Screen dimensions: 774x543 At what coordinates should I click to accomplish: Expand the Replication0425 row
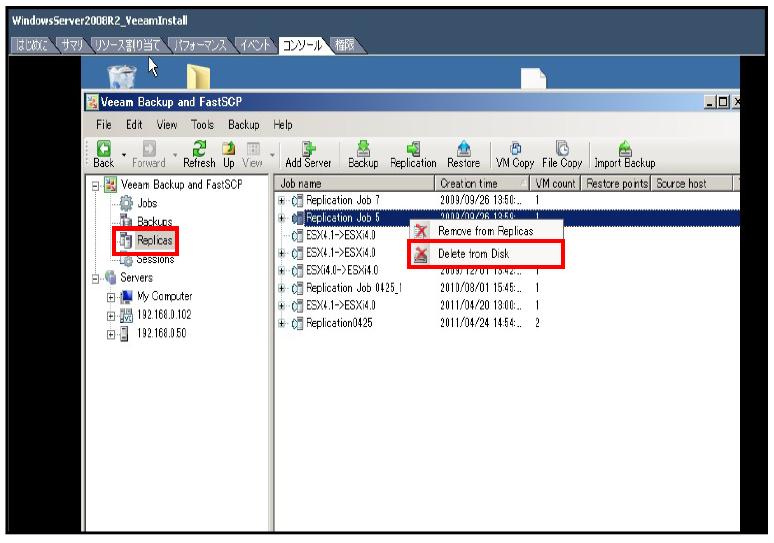pos(281,324)
